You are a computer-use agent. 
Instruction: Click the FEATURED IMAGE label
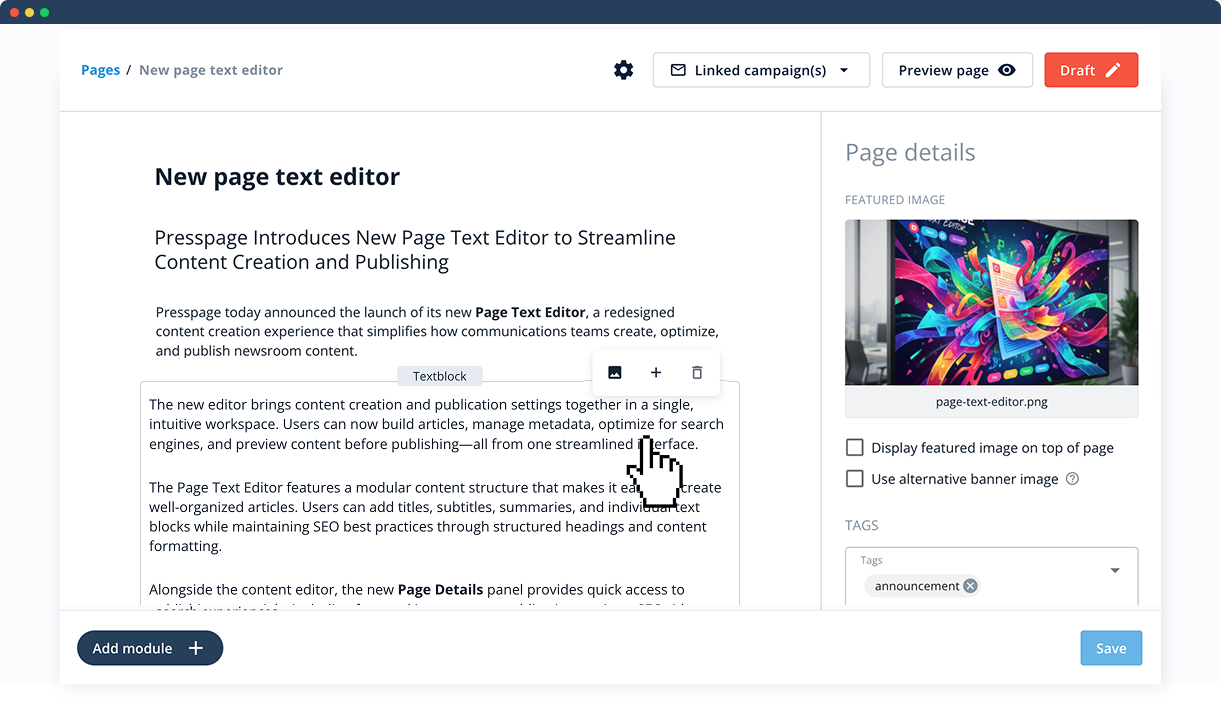[x=895, y=200]
